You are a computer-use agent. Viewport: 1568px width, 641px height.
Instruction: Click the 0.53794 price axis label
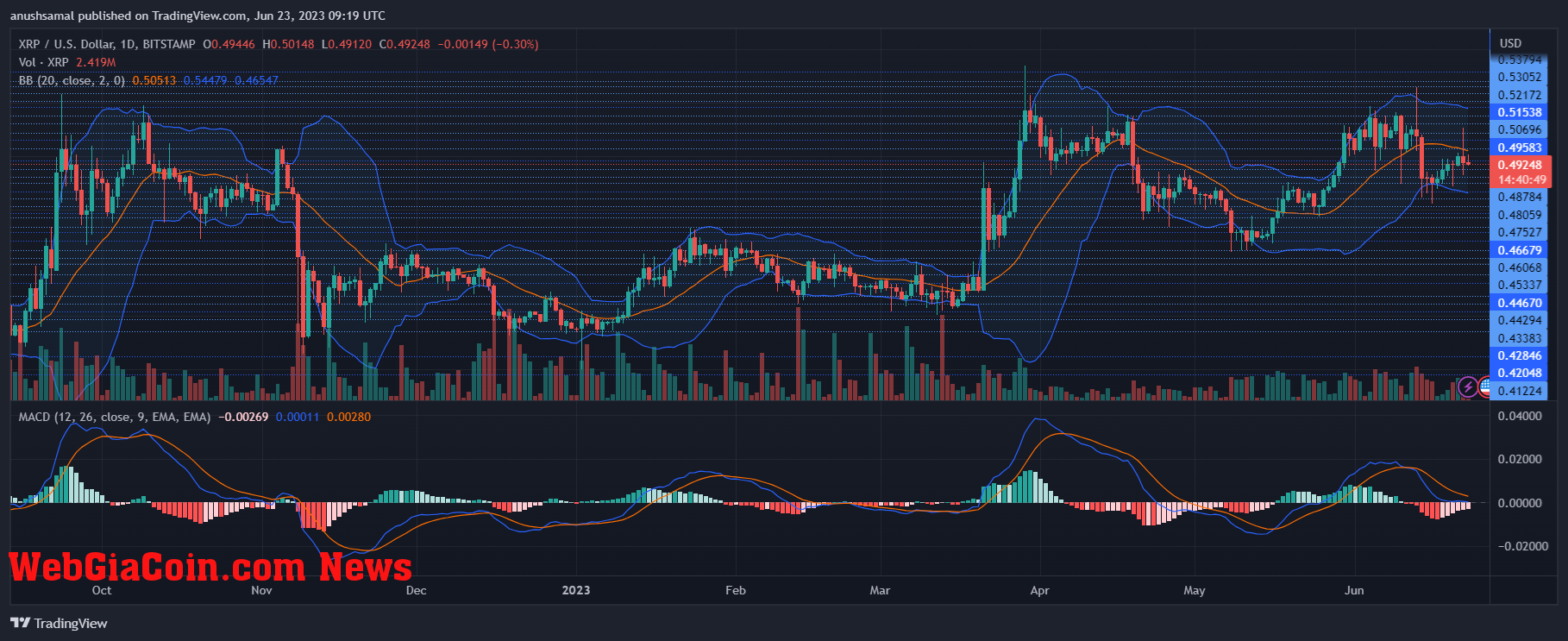tap(1520, 60)
